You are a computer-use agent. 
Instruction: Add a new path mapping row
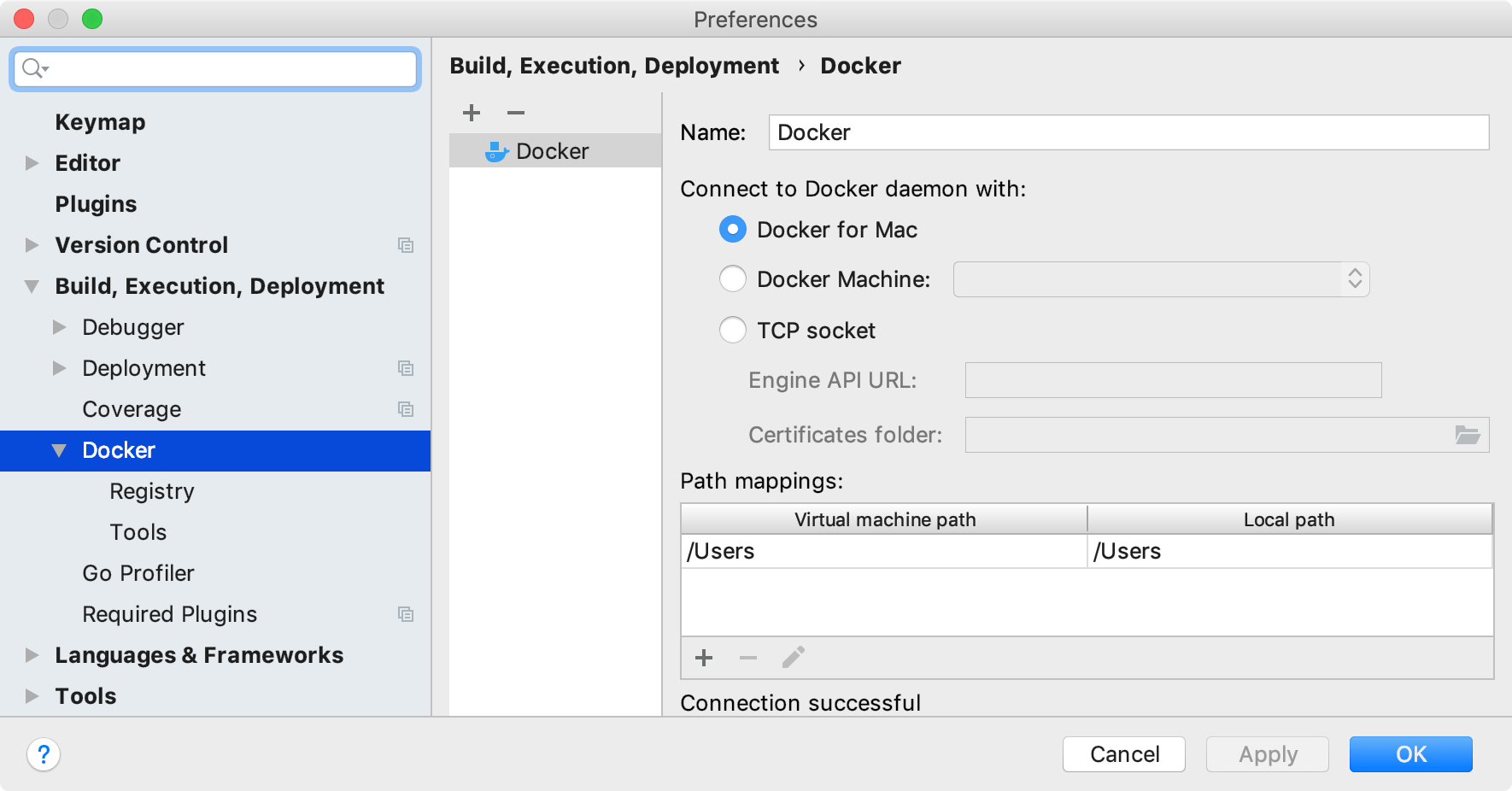tap(704, 658)
